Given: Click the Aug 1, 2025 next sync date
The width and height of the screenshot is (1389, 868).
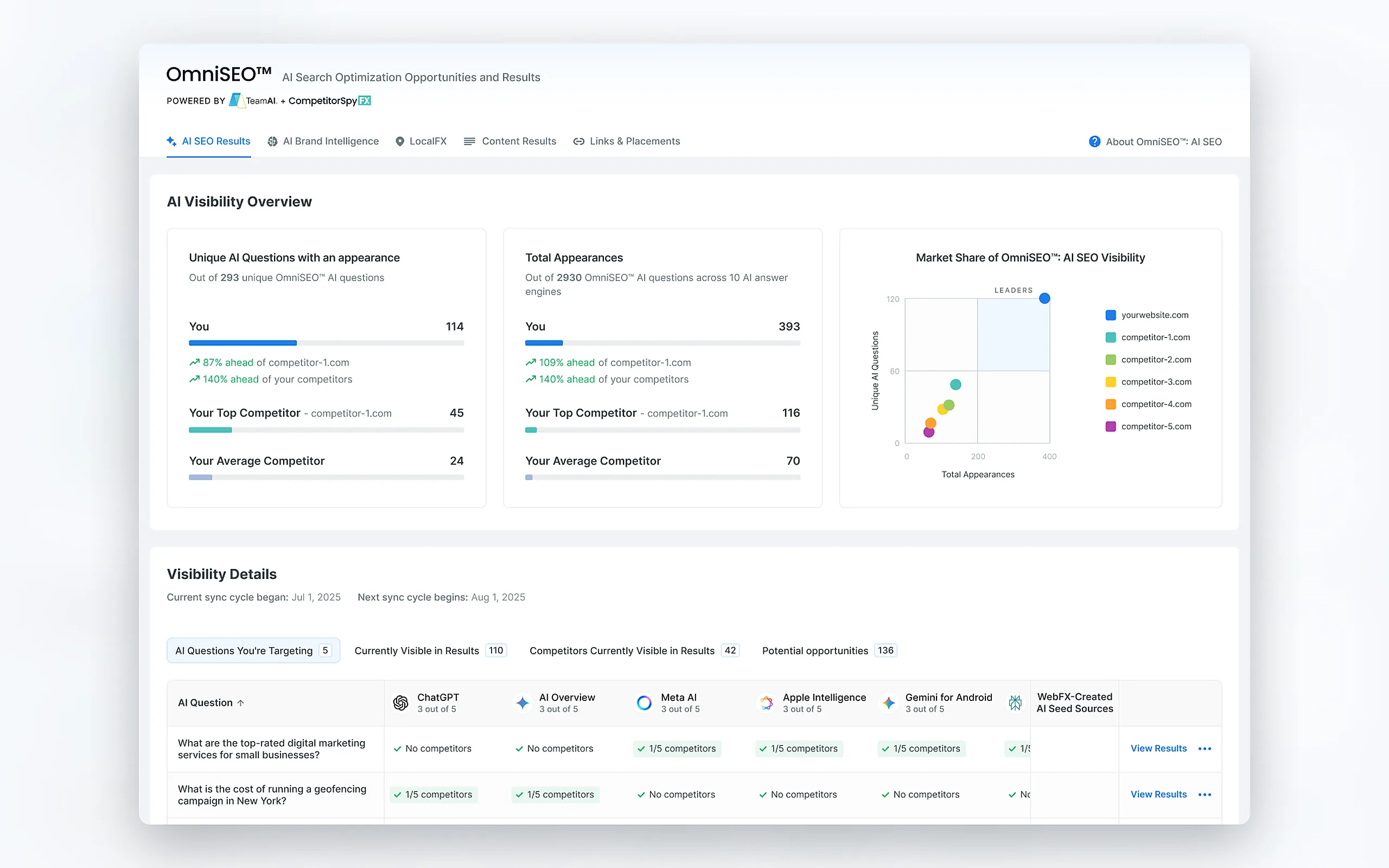Looking at the screenshot, I should tap(498, 598).
